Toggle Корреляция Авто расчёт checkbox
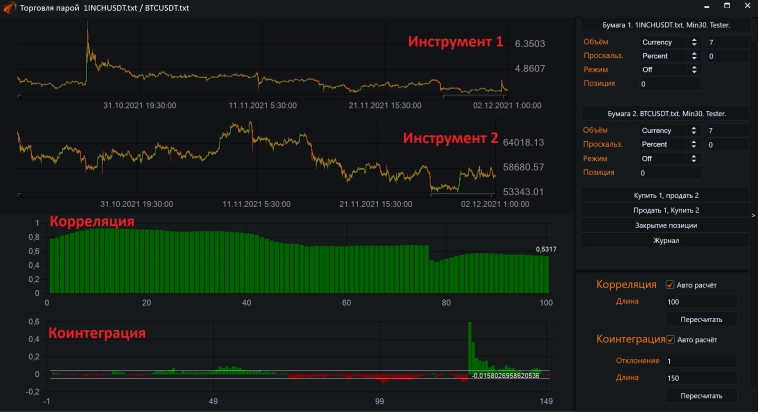This screenshot has height=412, width=758. pos(671,284)
